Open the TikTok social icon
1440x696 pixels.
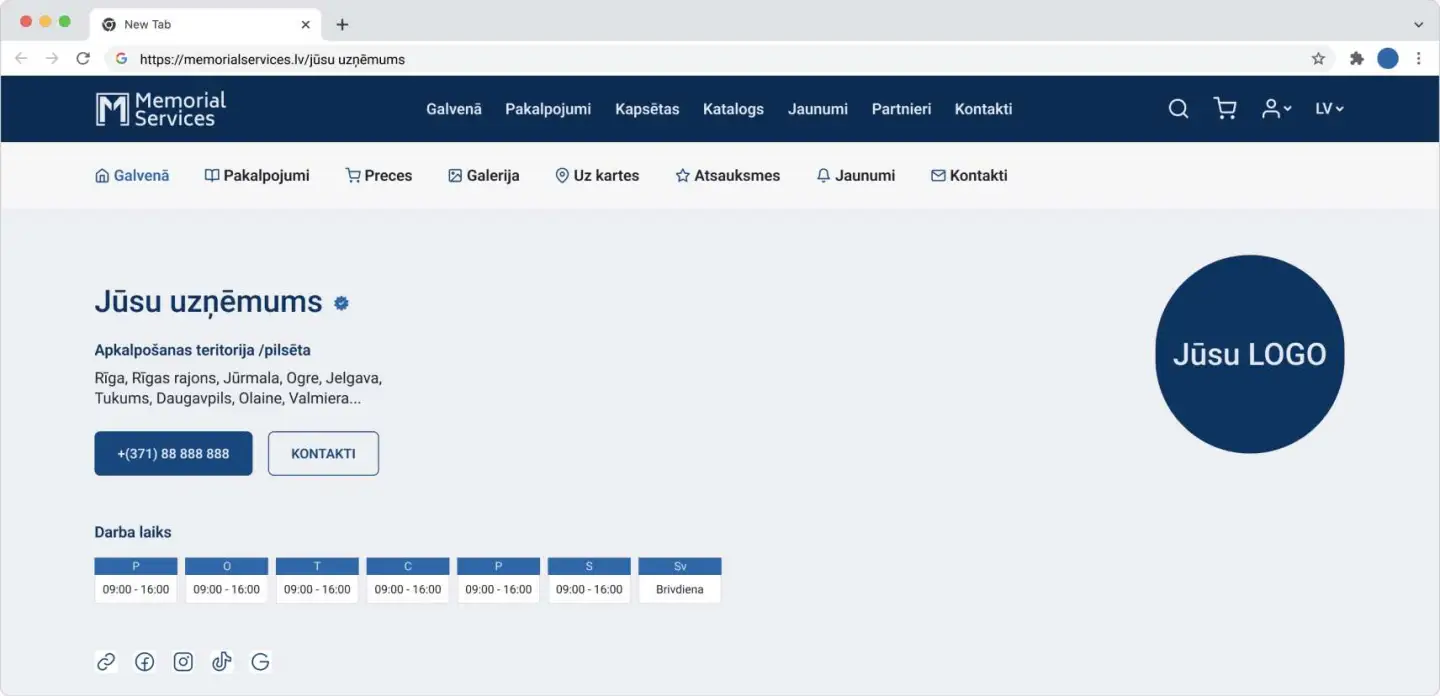[x=222, y=661]
